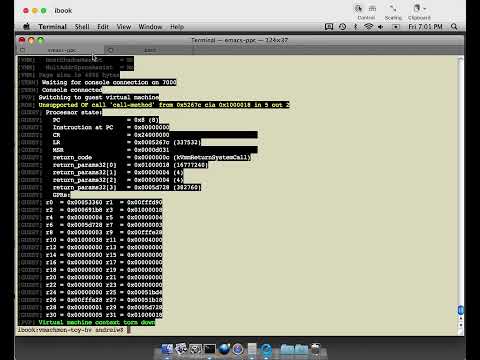Open the Apple menu
The width and height of the screenshot is (480, 360).
tap(27, 26)
